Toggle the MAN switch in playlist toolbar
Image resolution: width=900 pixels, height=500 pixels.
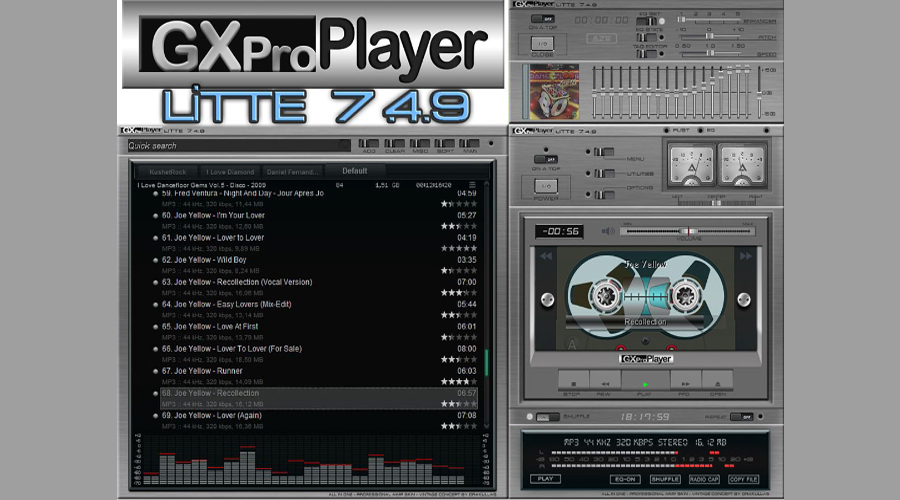pyautogui.click(x=470, y=144)
